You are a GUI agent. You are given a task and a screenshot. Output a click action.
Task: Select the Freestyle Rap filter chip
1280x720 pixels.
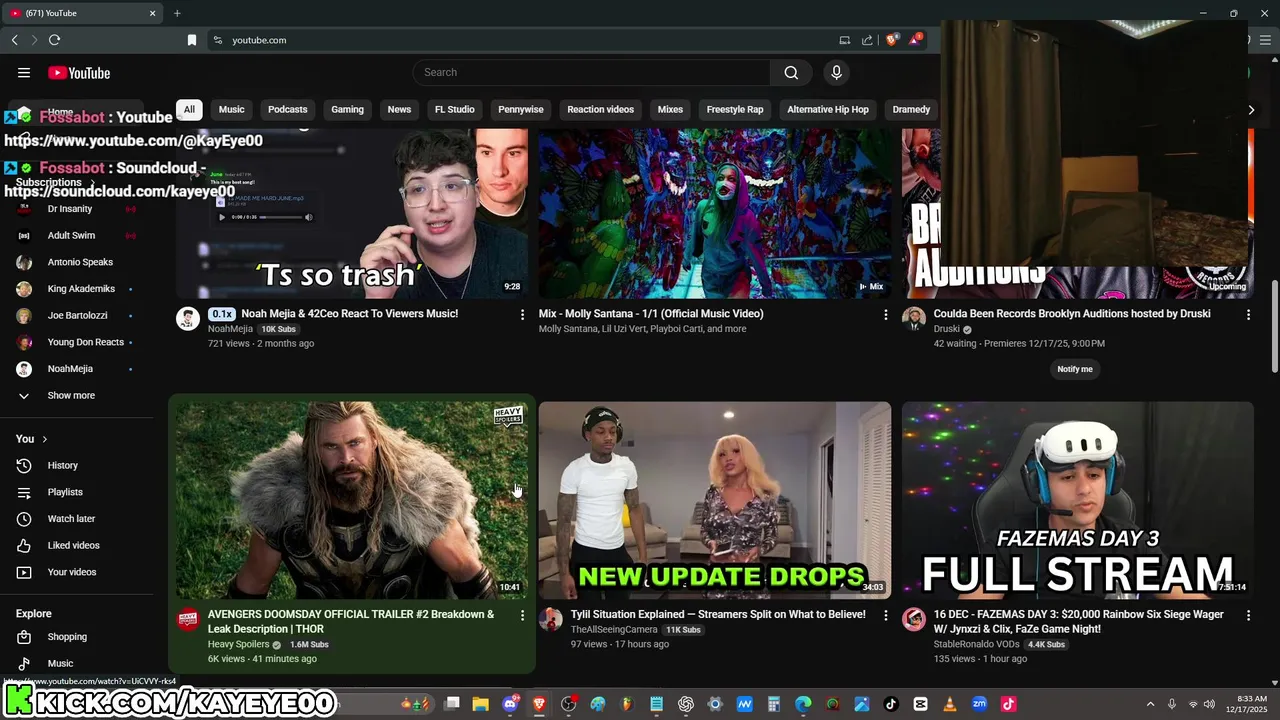(735, 110)
